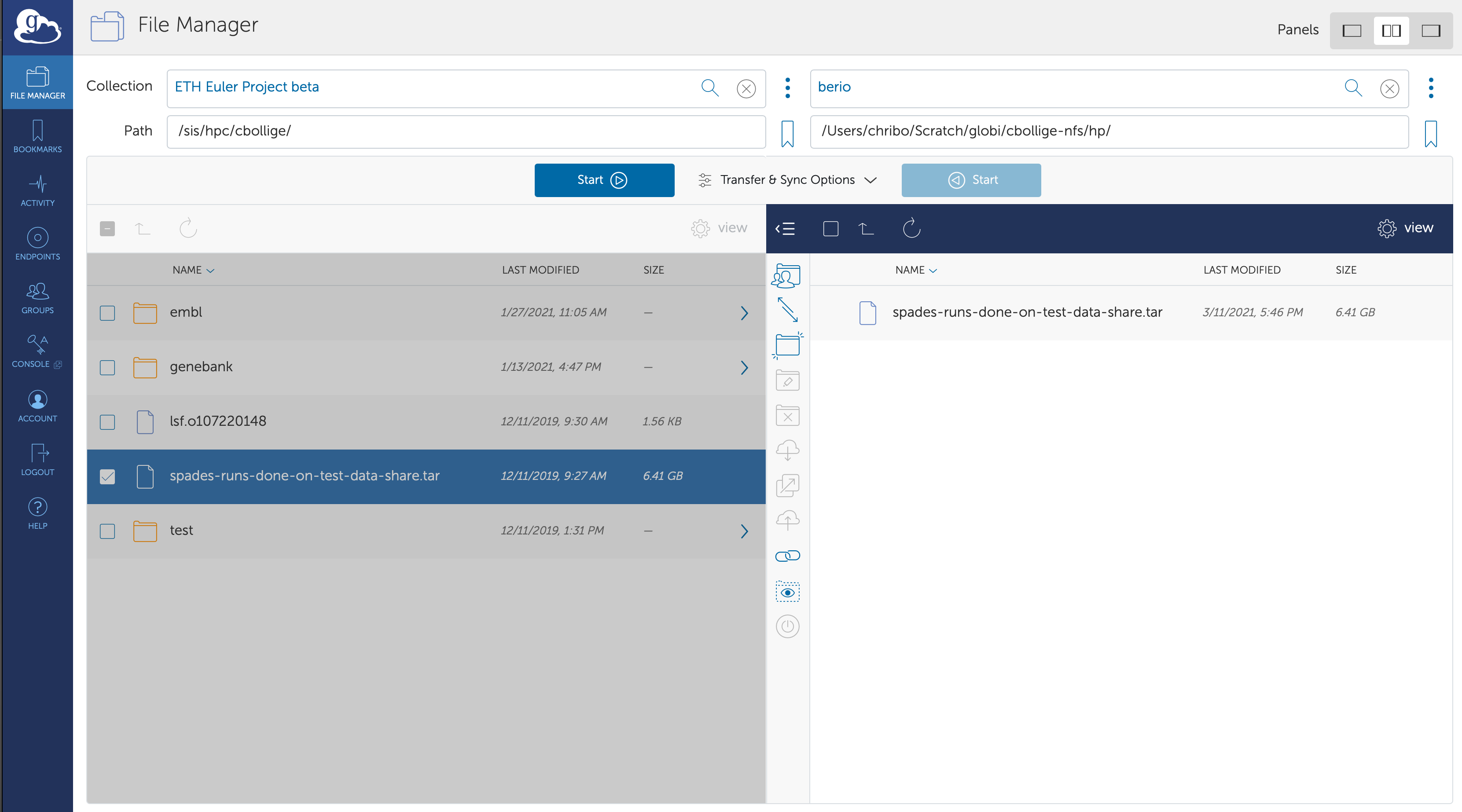Click the Download file icon
Viewport: 1462px width, 812px height.
pos(787,450)
